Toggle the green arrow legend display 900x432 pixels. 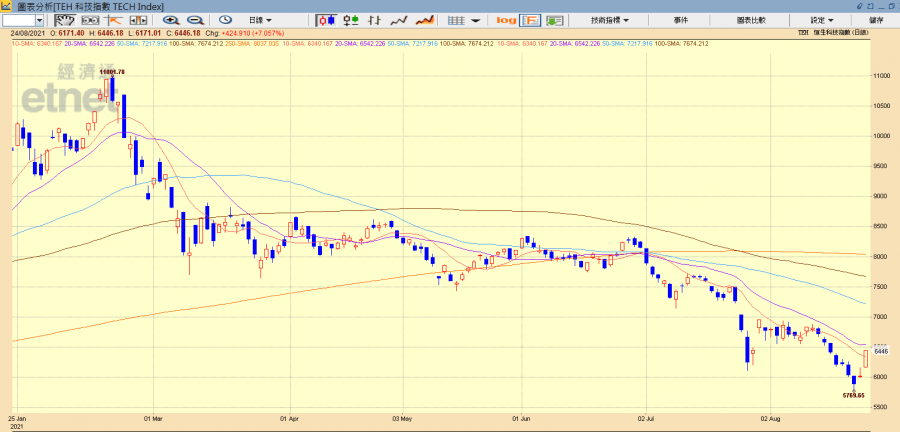tap(556, 20)
